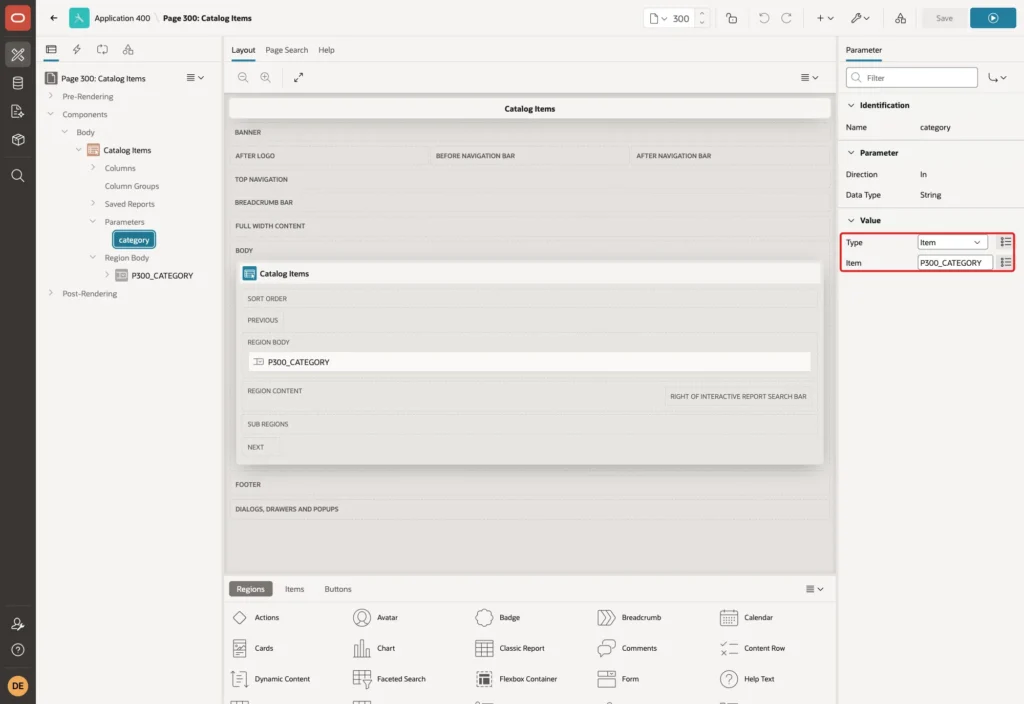Image resolution: width=1024 pixels, height=704 pixels.
Task: Increment page number with up stepper
Action: pos(702,14)
